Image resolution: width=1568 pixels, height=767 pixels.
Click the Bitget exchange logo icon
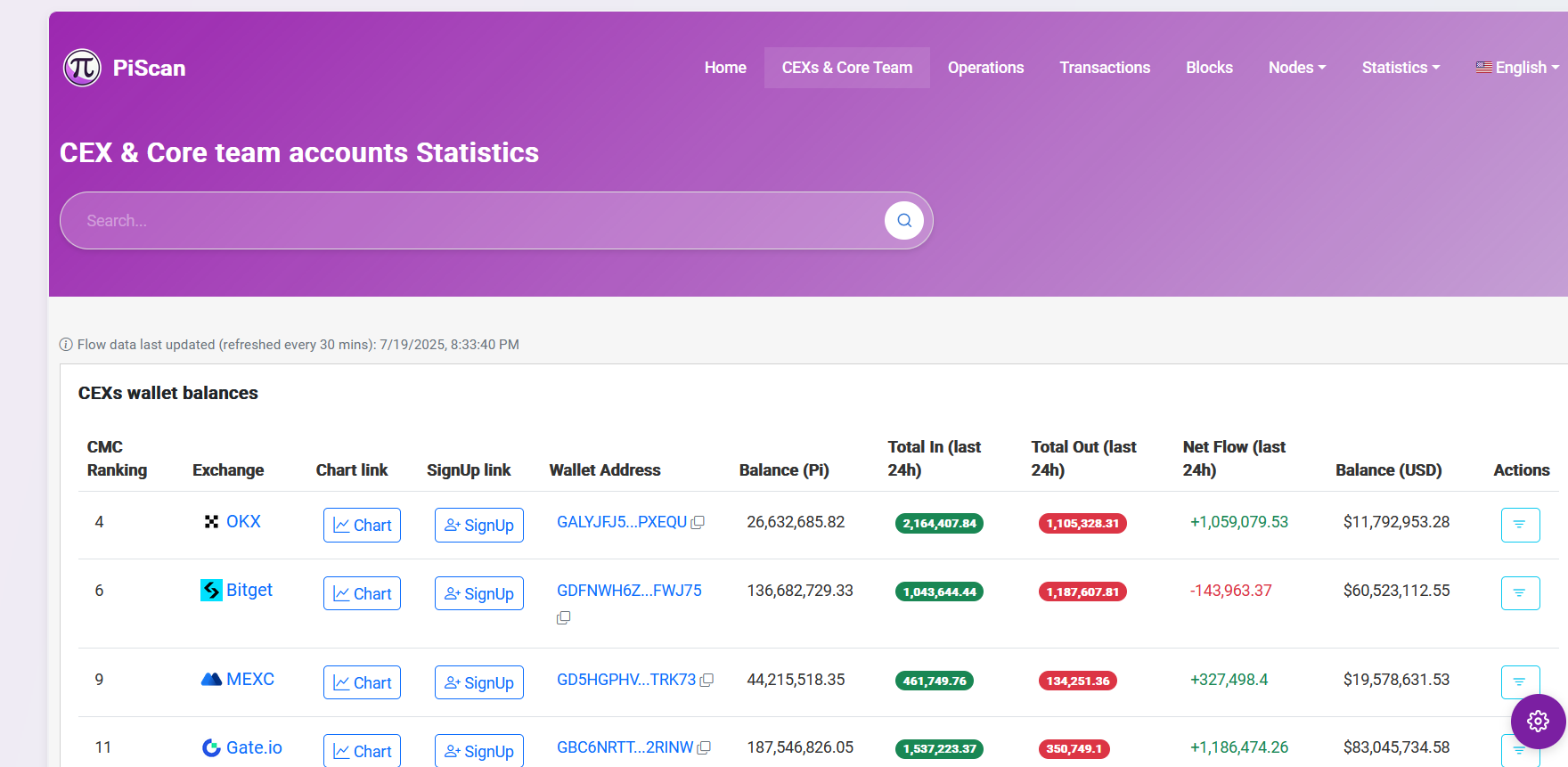pyautogui.click(x=211, y=590)
